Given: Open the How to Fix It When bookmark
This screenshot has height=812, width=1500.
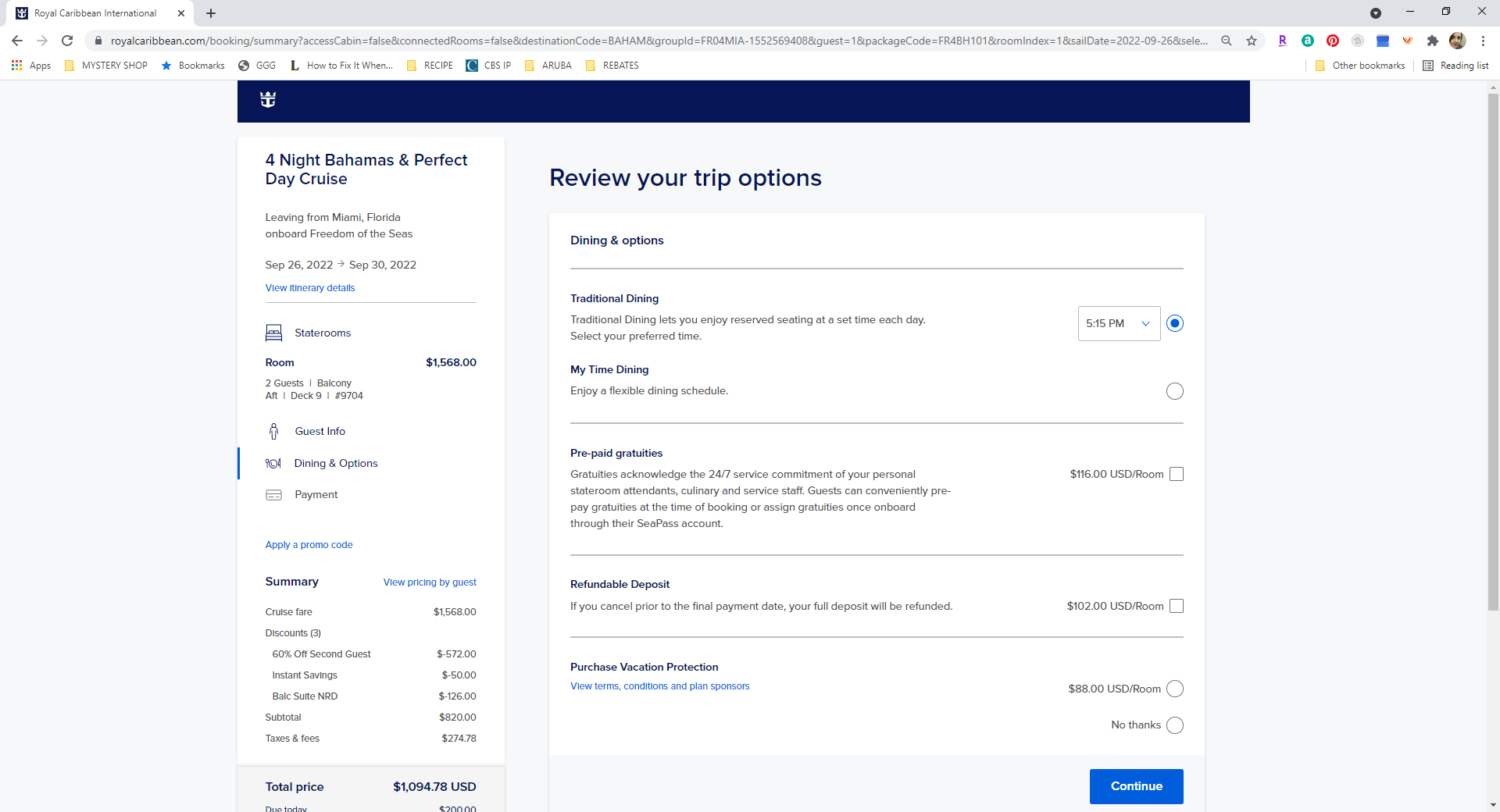Looking at the screenshot, I should pos(341,66).
